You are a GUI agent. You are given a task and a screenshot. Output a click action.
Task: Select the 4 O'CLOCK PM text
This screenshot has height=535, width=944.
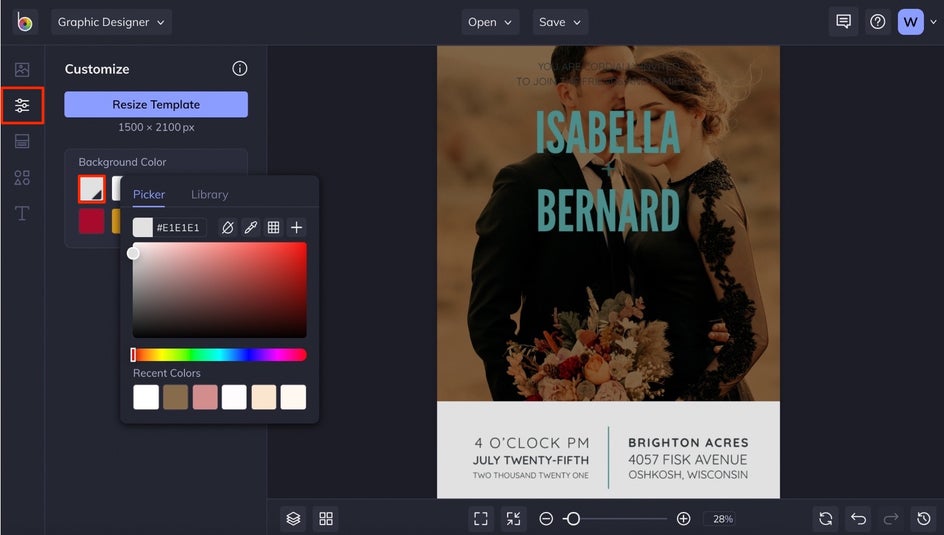[x=532, y=443]
